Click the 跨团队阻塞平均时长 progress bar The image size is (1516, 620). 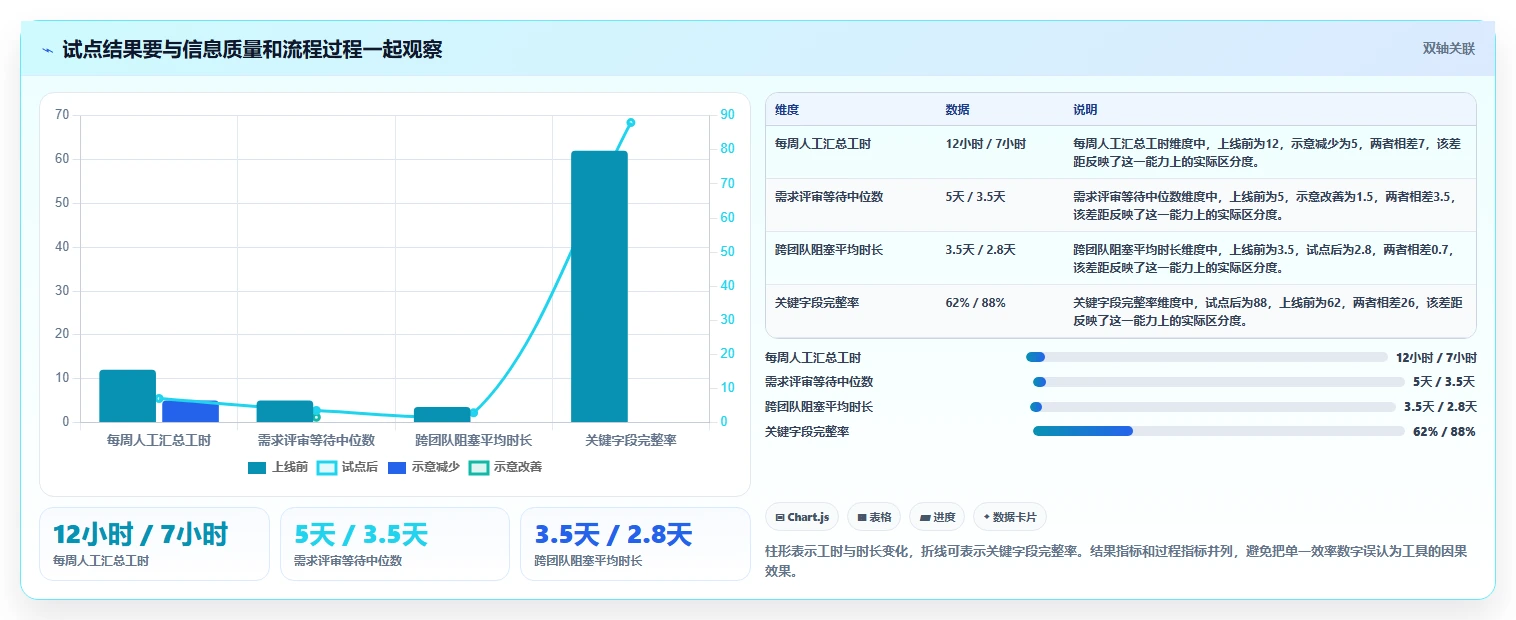pyautogui.click(x=1212, y=407)
